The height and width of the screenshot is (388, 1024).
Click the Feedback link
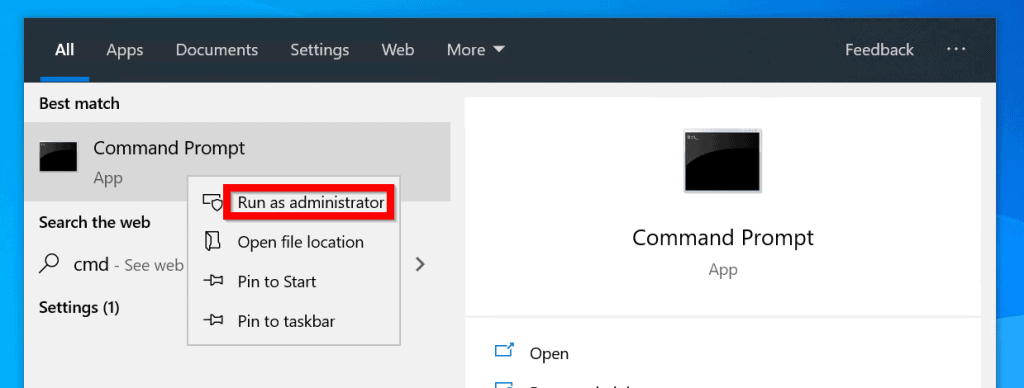pos(879,50)
